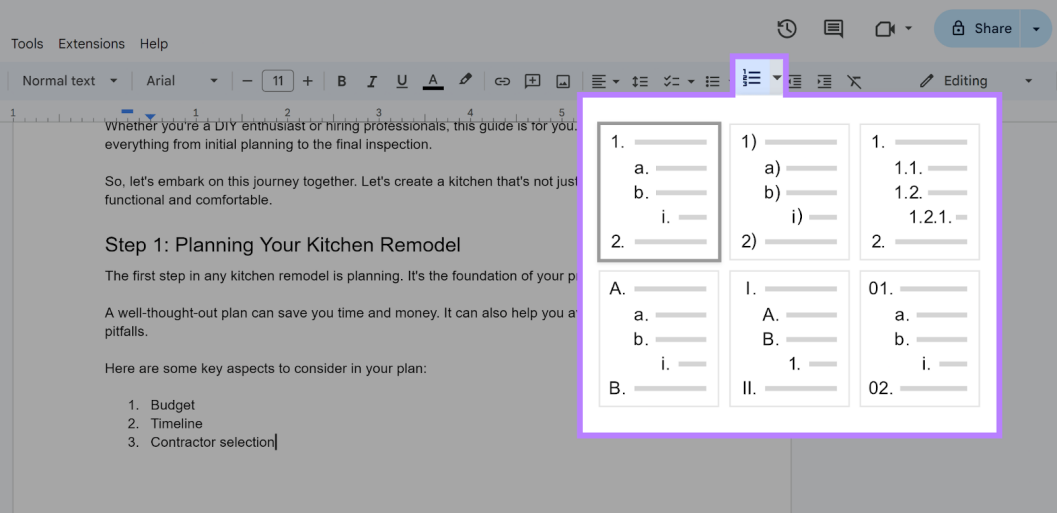Click the text color A button
The height and width of the screenshot is (513, 1057).
pos(433,81)
